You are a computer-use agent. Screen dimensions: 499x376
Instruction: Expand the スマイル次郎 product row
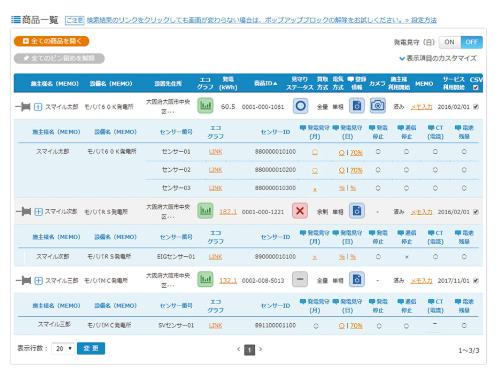(38, 212)
